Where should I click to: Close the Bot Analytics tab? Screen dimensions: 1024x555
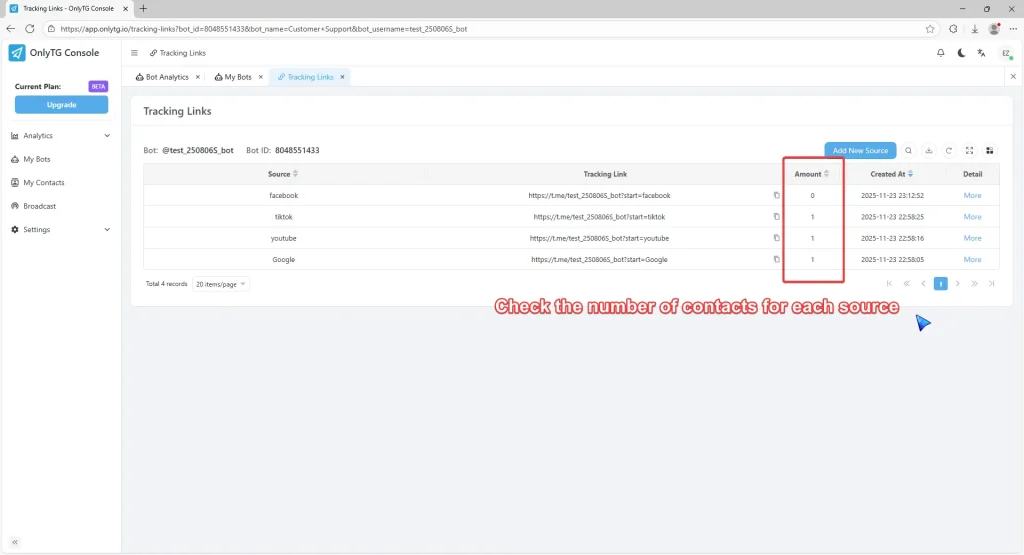coord(198,77)
